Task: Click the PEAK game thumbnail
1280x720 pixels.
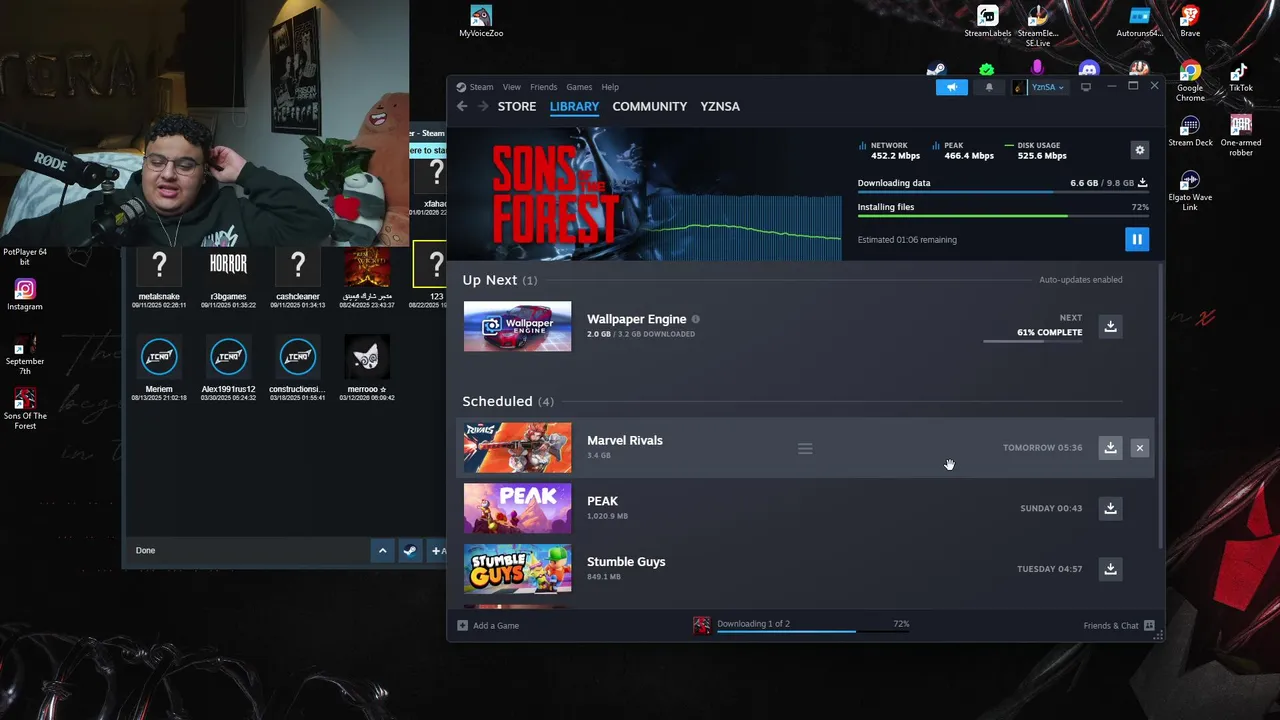Action: click(517, 508)
